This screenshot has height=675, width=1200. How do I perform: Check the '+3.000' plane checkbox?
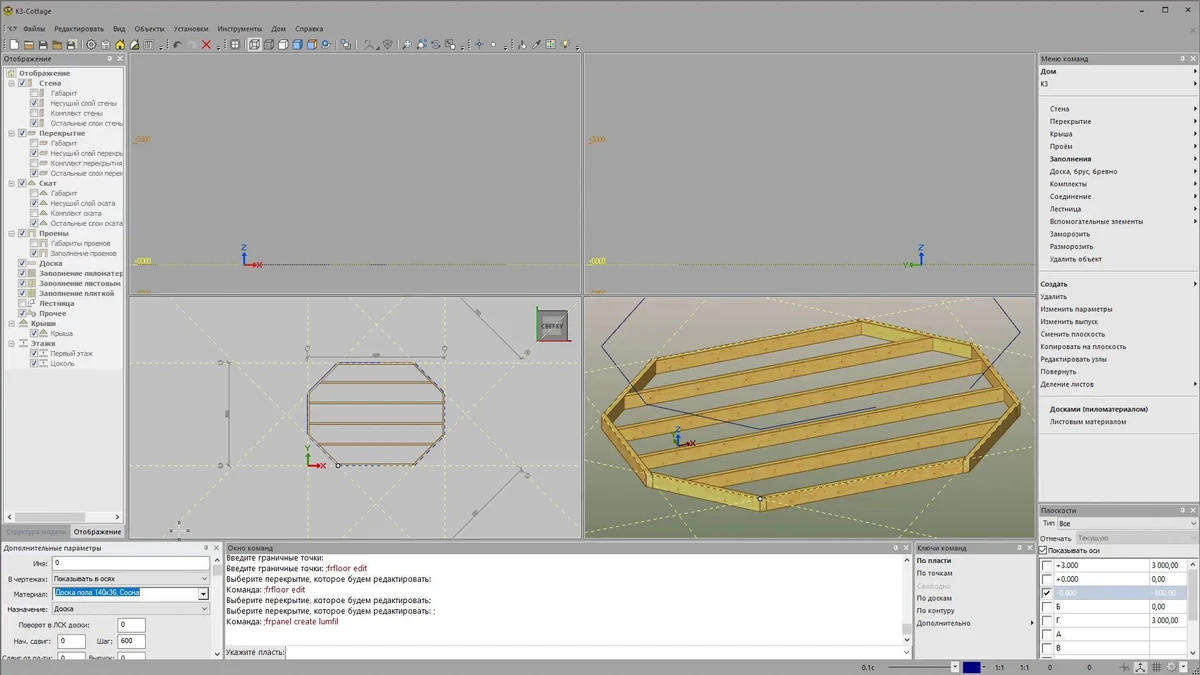(1047, 566)
